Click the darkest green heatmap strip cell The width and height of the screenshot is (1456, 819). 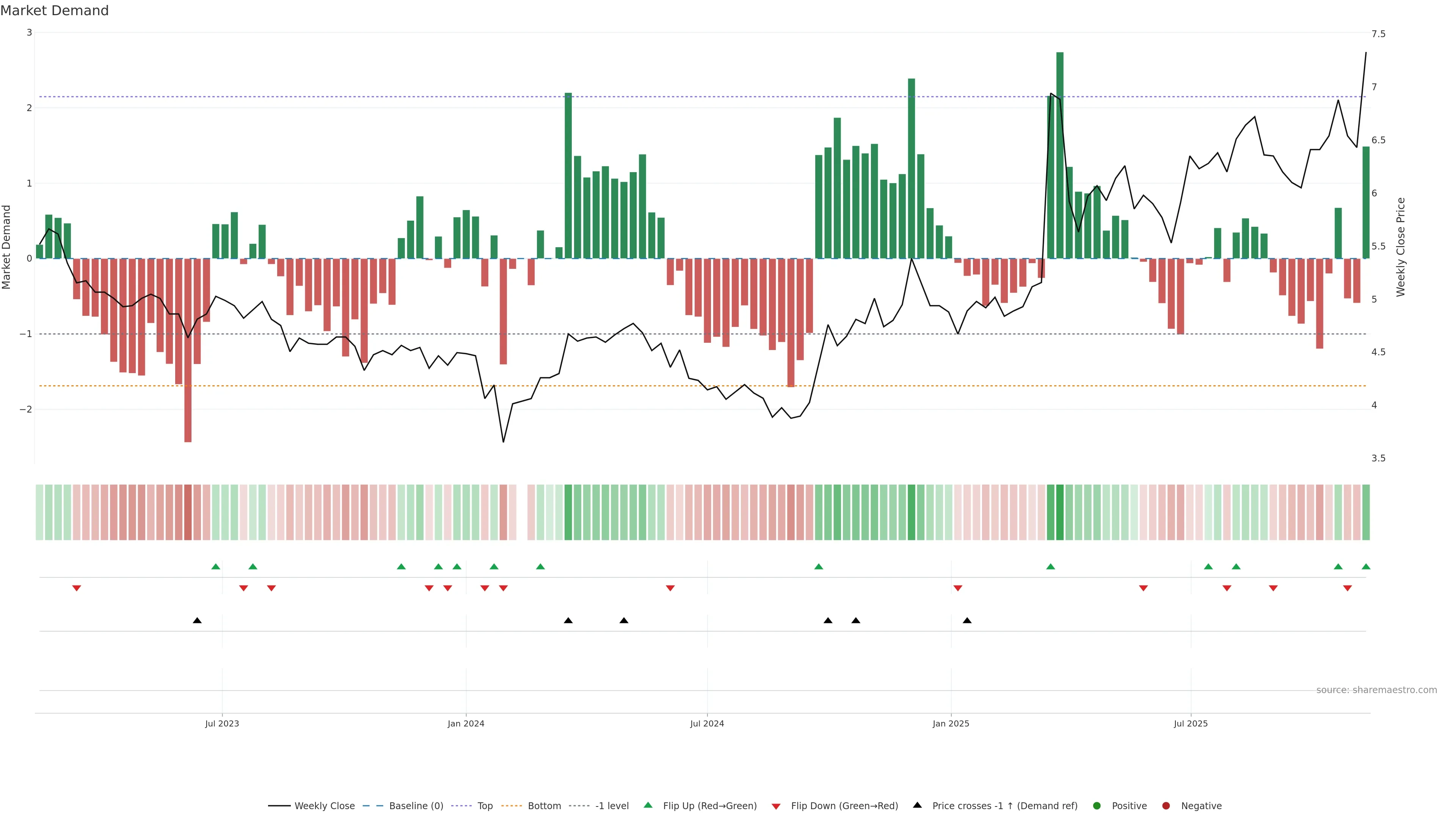[1060, 512]
